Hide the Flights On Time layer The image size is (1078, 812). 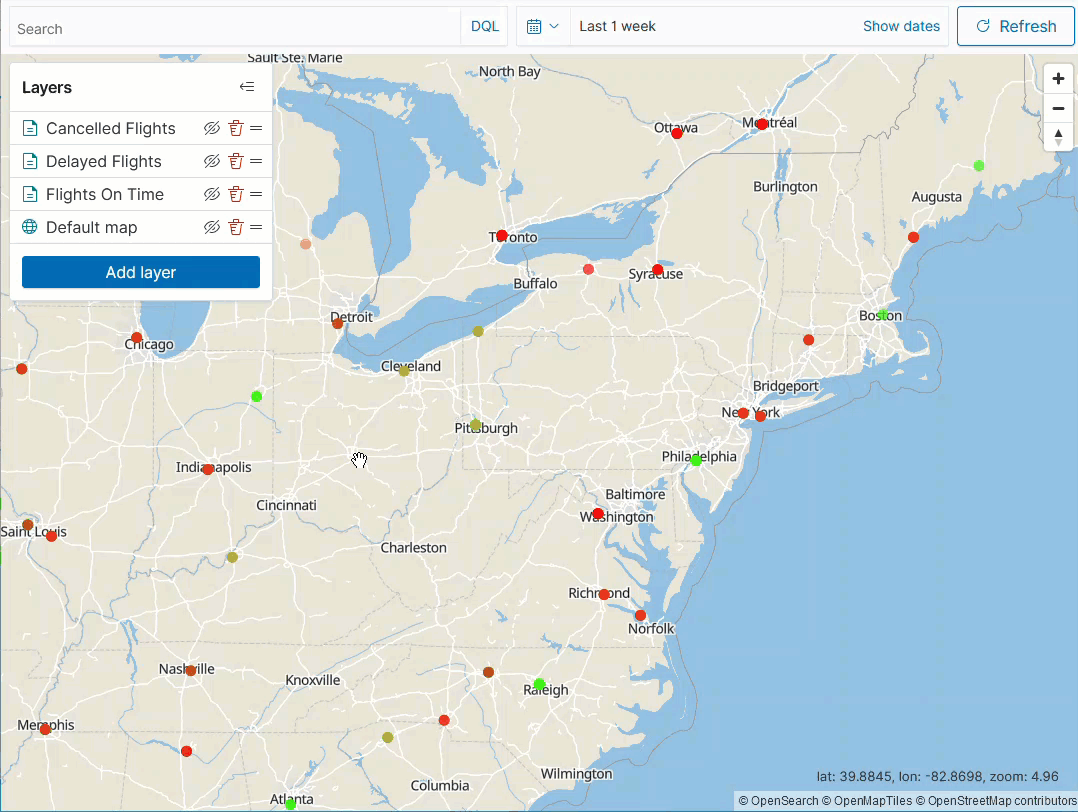(212, 194)
